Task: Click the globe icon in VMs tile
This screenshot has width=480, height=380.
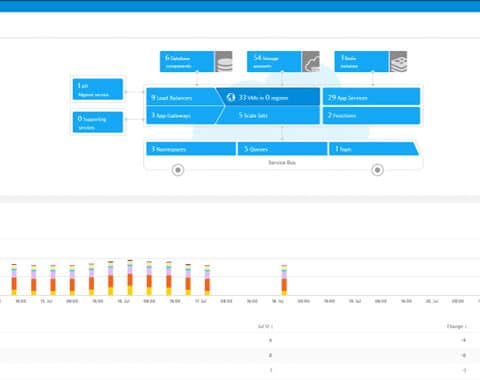Action: pos(231,97)
